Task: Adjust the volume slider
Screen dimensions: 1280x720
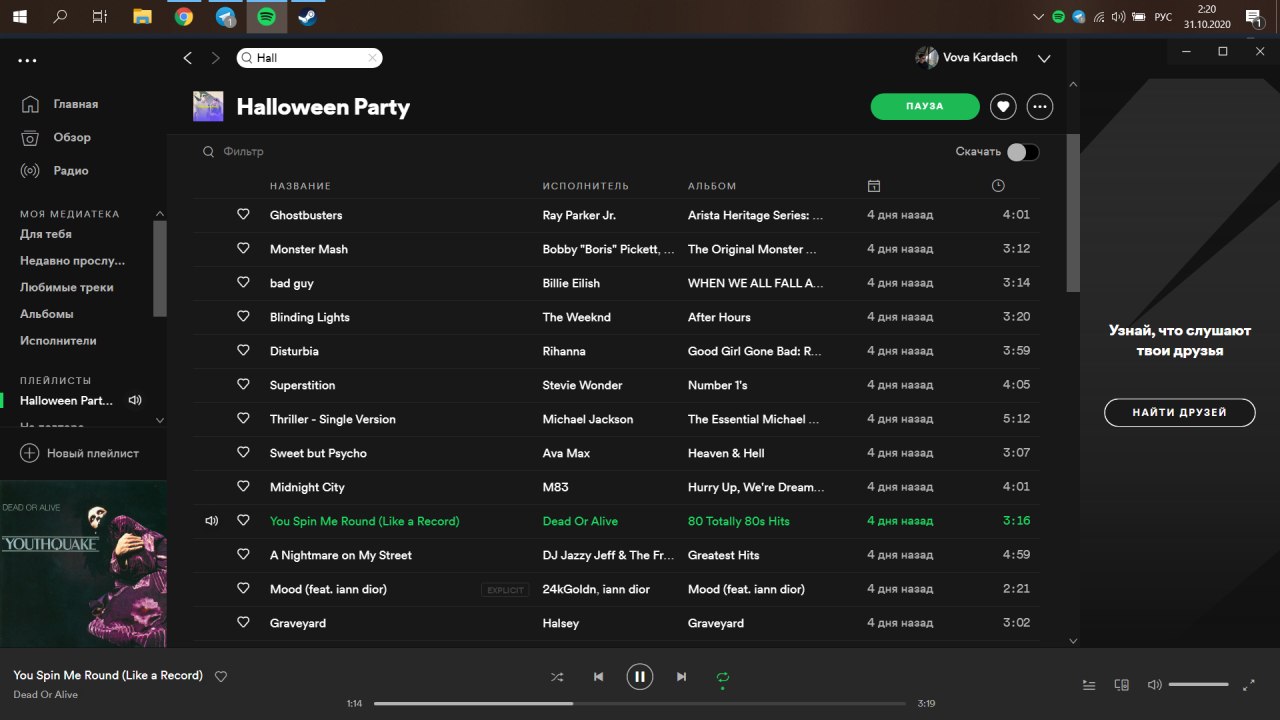Action: pyautogui.click(x=1198, y=685)
